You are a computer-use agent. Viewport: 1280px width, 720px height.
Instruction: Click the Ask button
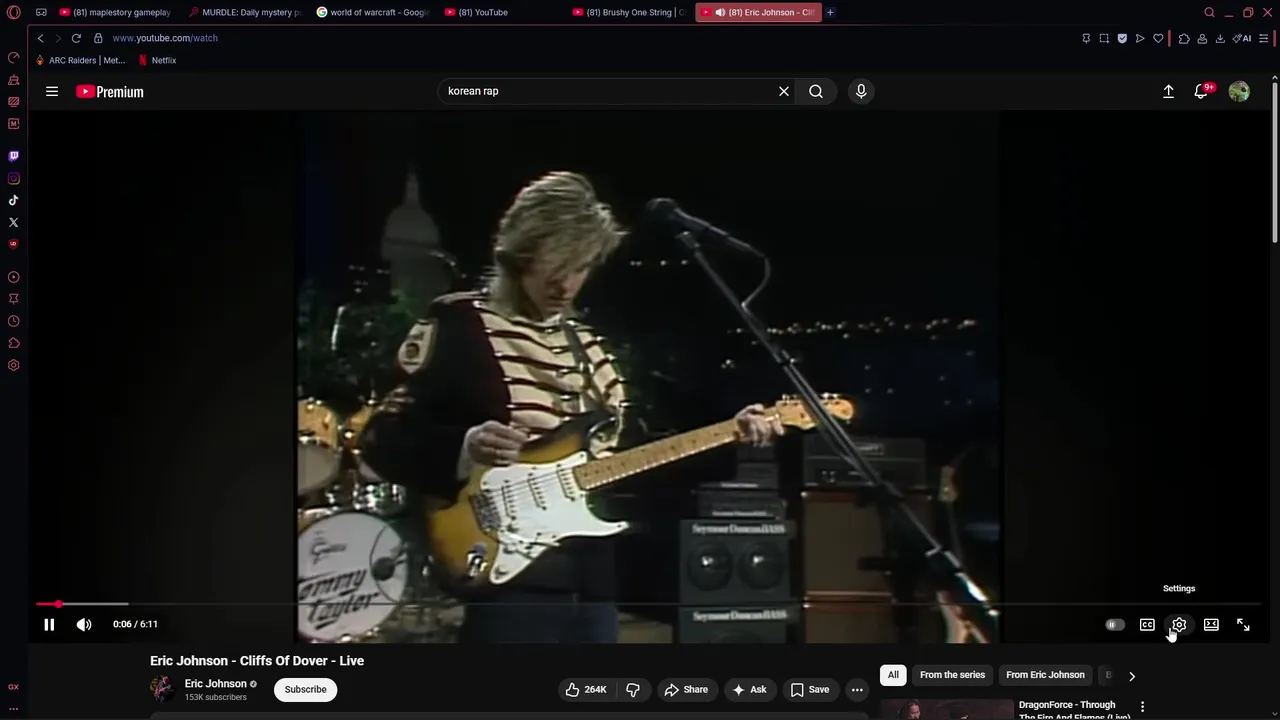click(x=749, y=689)
